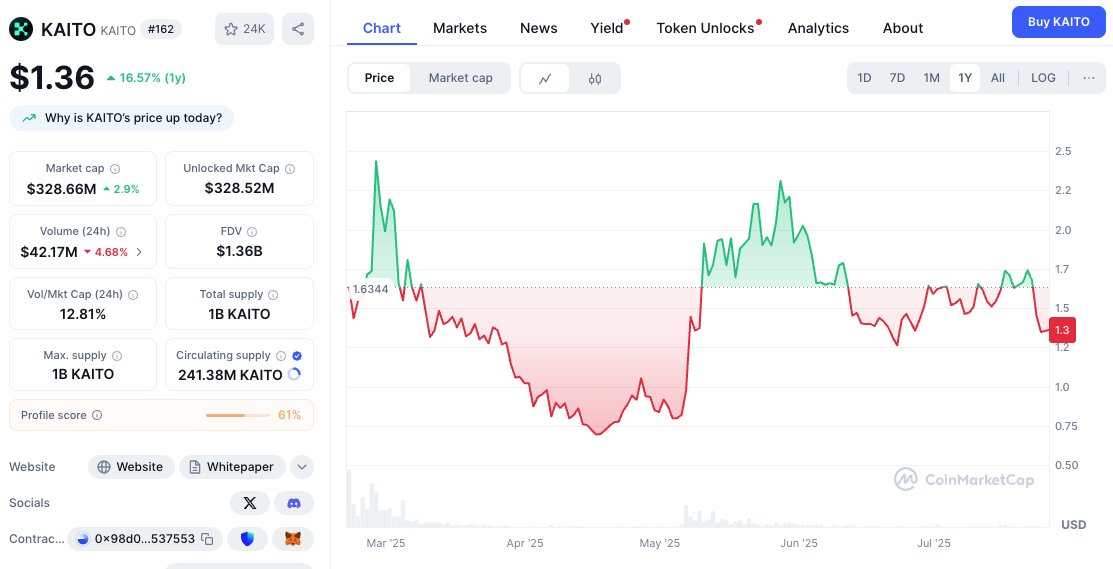Image resolution: width=1113 pixels, height=569 pixels.
Task: Switch to candlestick chart view
Action: click(595, 79)
